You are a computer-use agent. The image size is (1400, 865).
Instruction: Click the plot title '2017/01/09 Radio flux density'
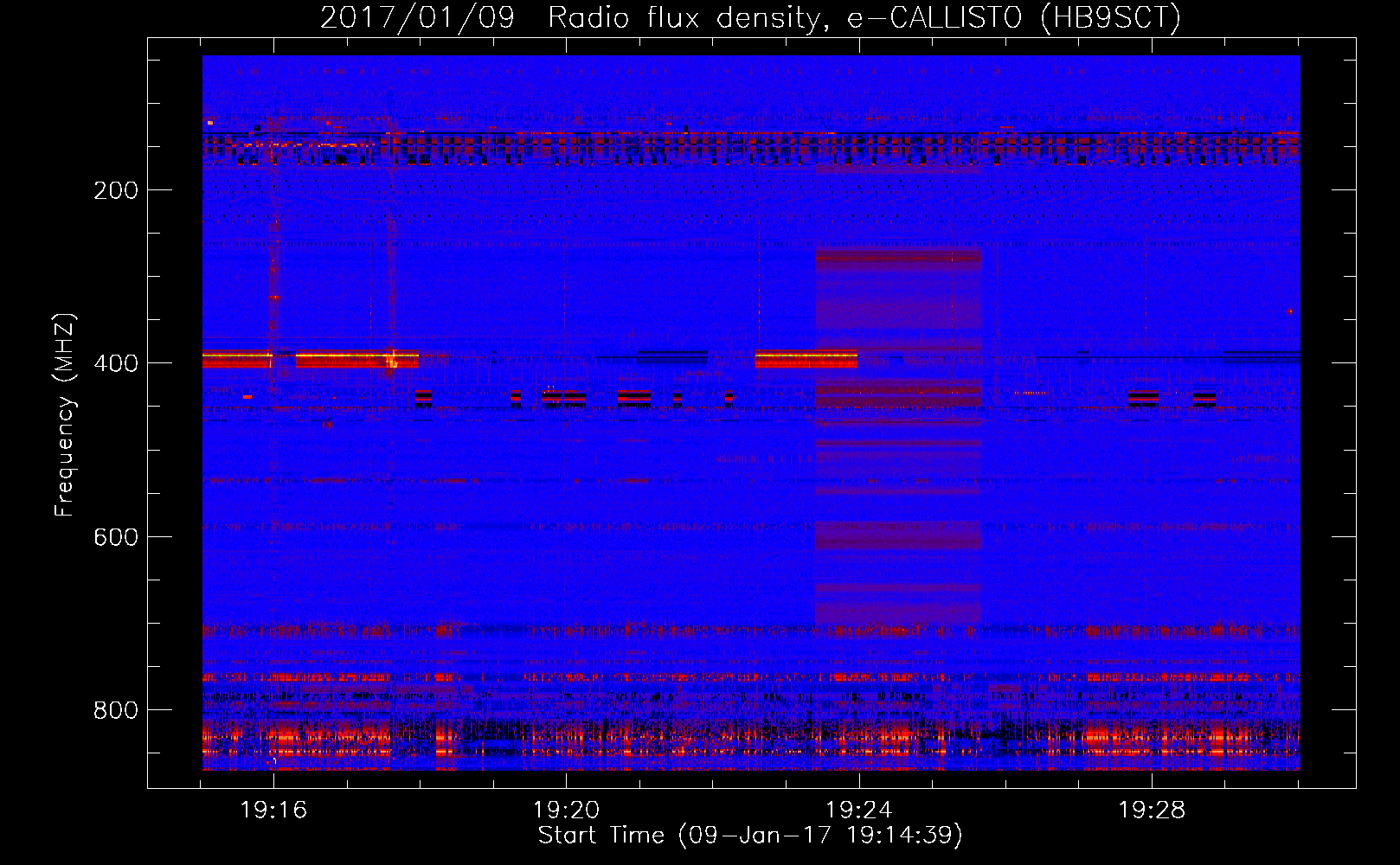[x=750, y=17]
